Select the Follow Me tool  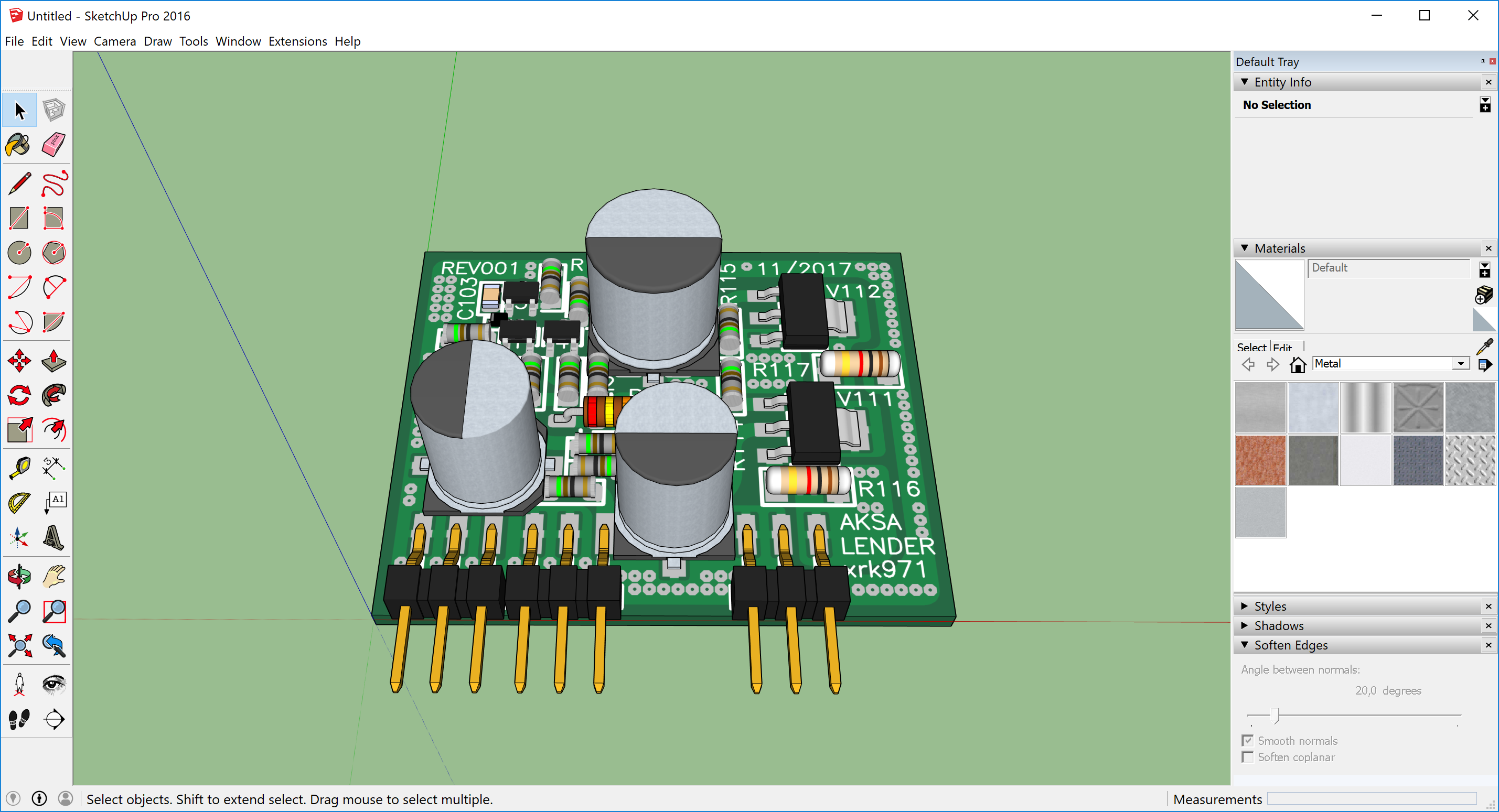click(x=53, y=396)
